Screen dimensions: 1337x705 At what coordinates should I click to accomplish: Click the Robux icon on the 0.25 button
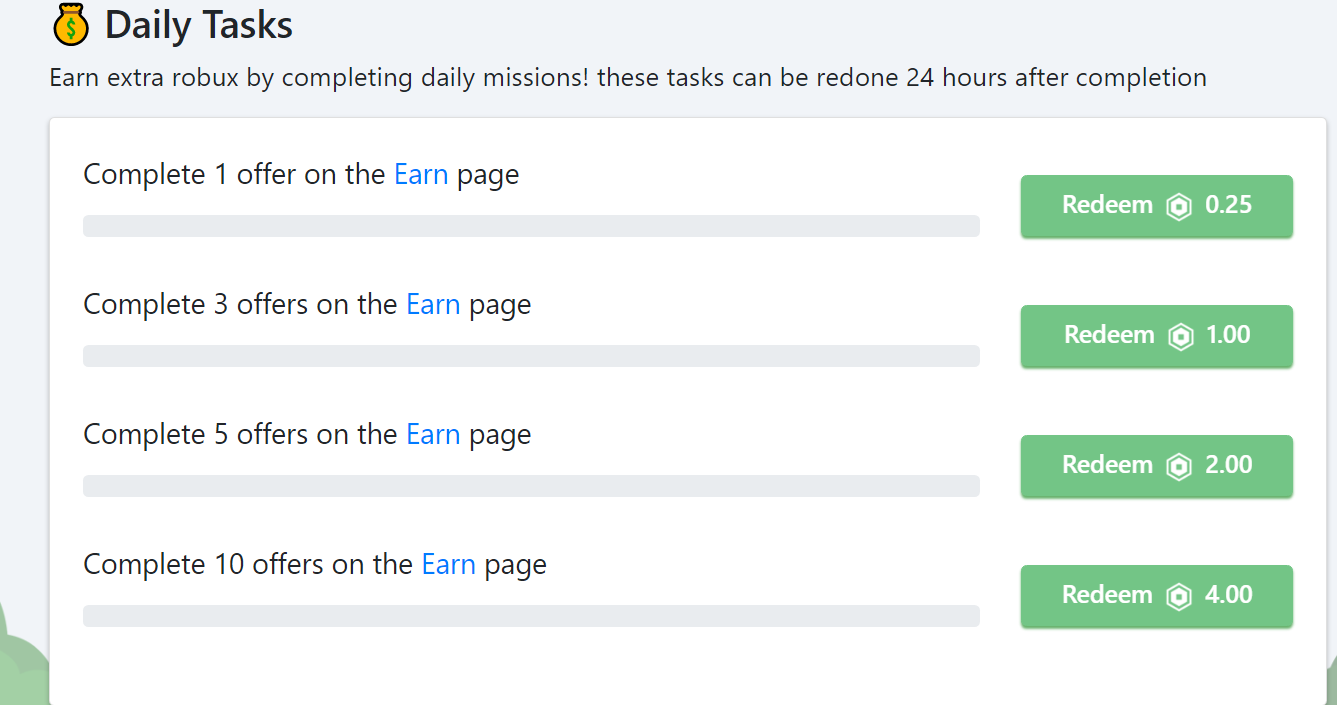point(1180,206)
